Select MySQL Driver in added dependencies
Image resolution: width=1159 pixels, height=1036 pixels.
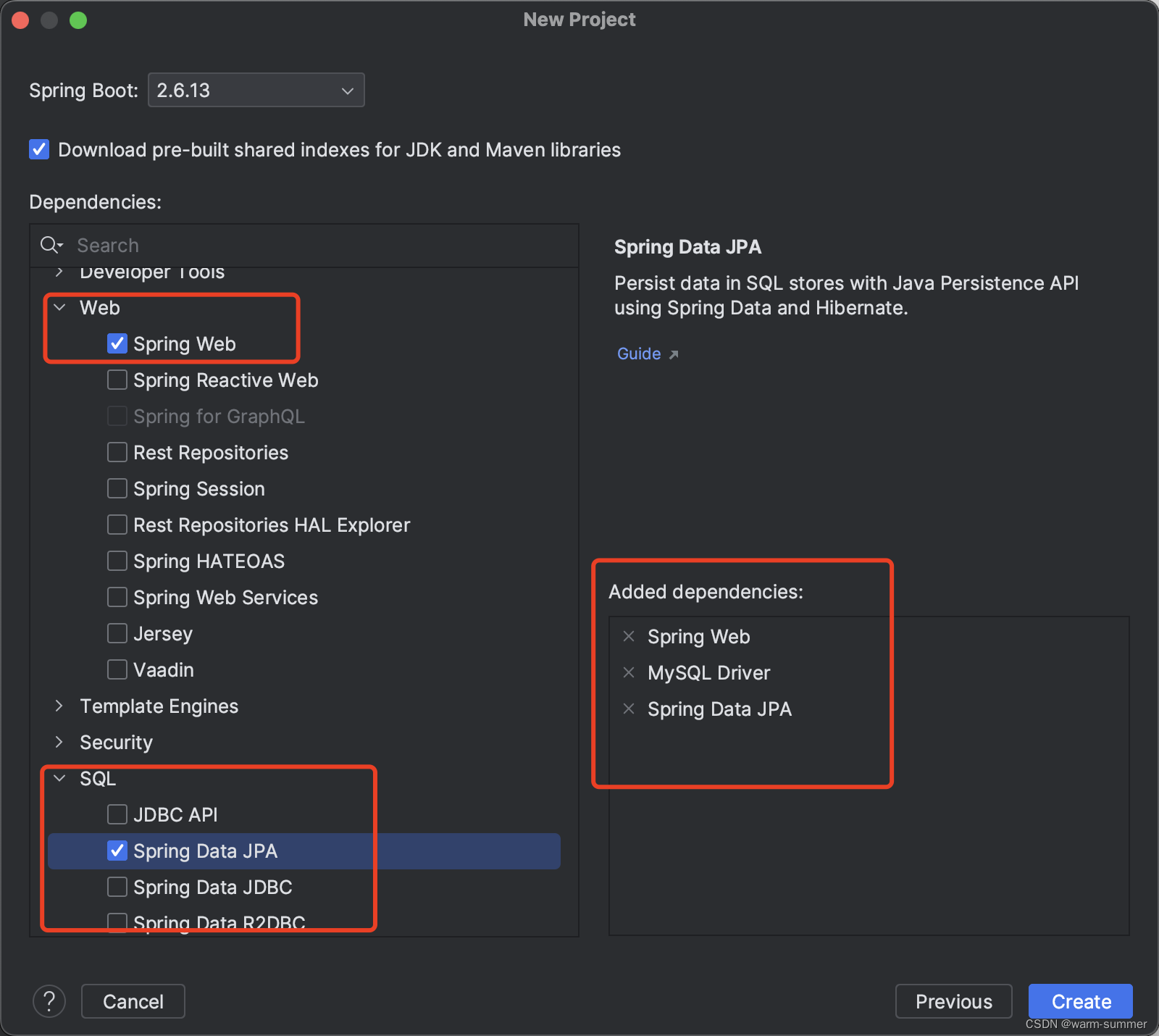pos(708,672)
